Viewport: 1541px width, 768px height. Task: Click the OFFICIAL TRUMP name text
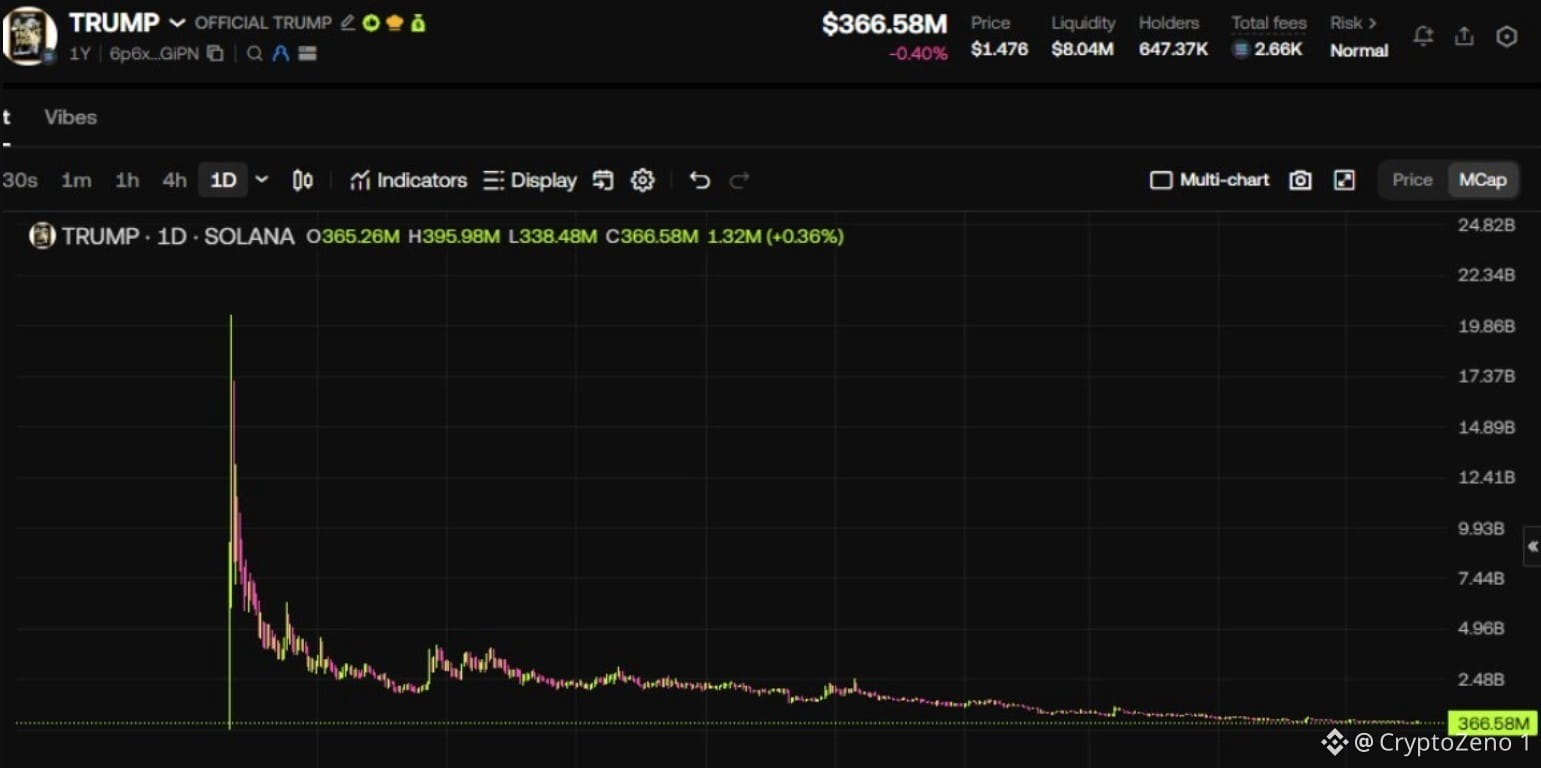point(263,23)
